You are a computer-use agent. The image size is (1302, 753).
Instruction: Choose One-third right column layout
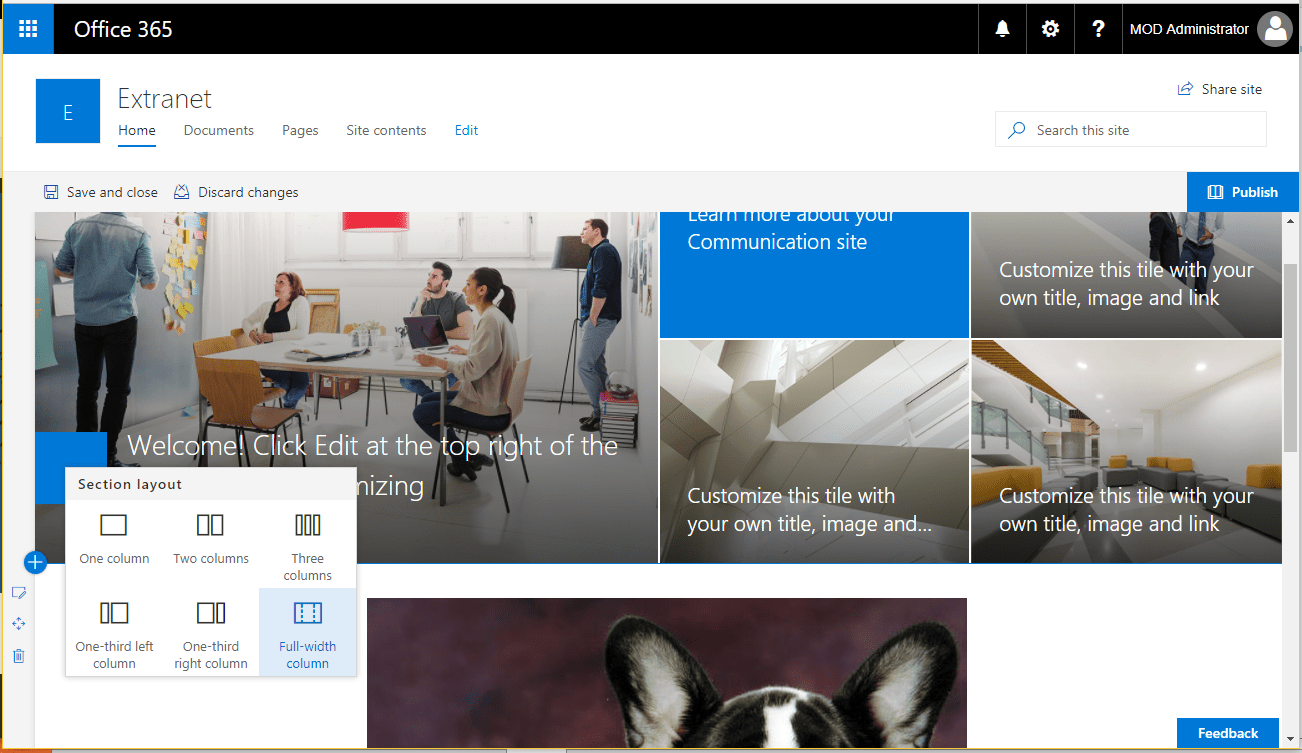coord(211,632)
